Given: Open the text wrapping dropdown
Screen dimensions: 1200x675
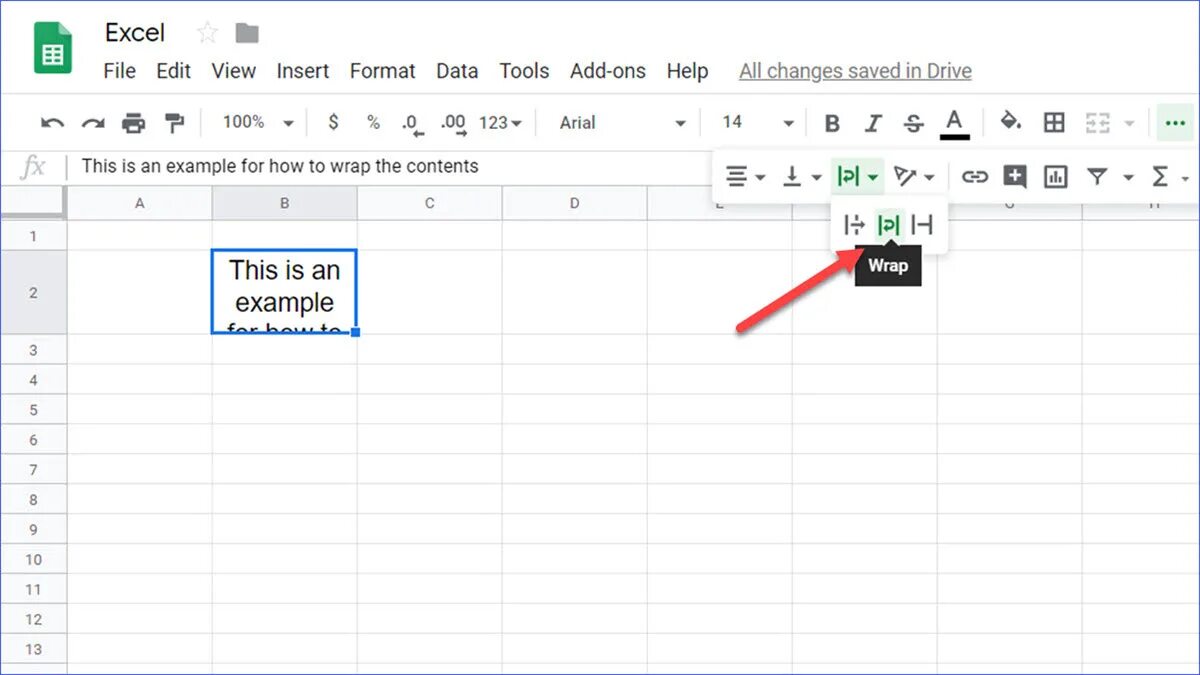Looking at the screenshot, I should 858,177.
